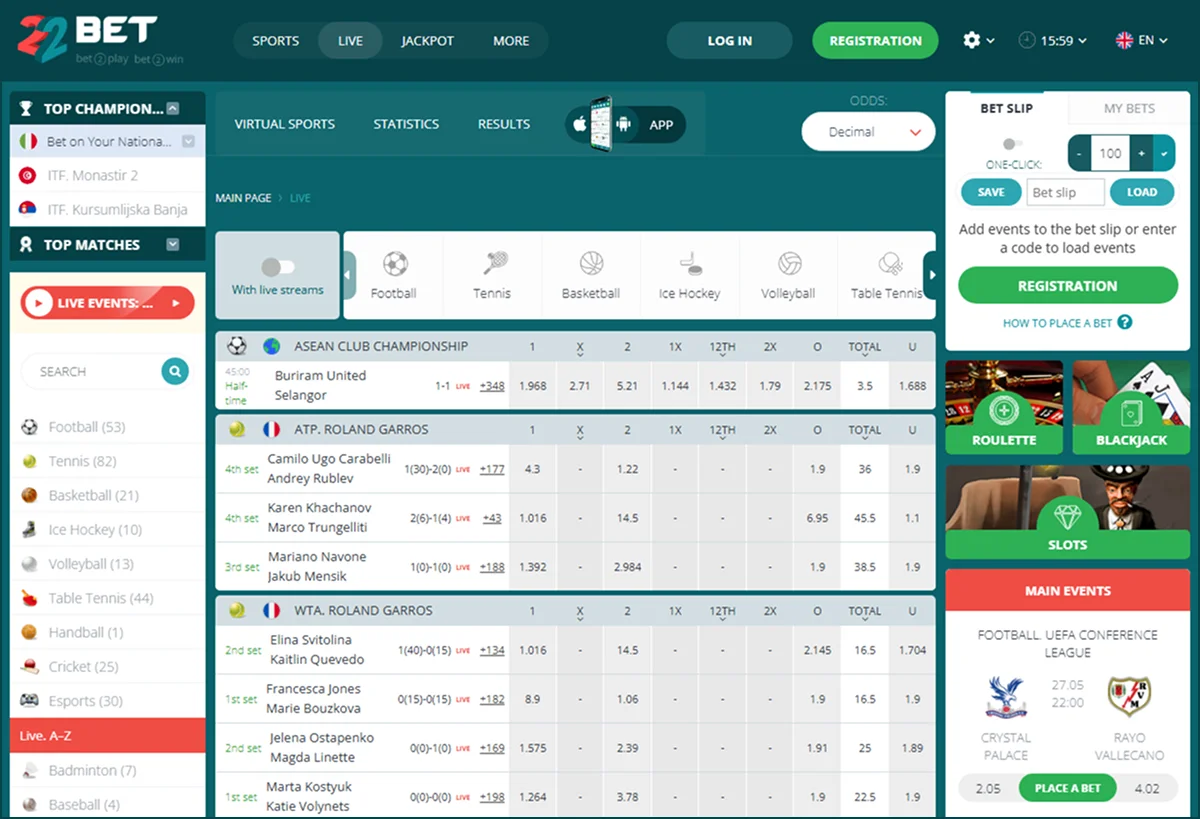Switch to the BET SLIP tab
This screenshot has width=1200, height=819.
click(1007, 108)
